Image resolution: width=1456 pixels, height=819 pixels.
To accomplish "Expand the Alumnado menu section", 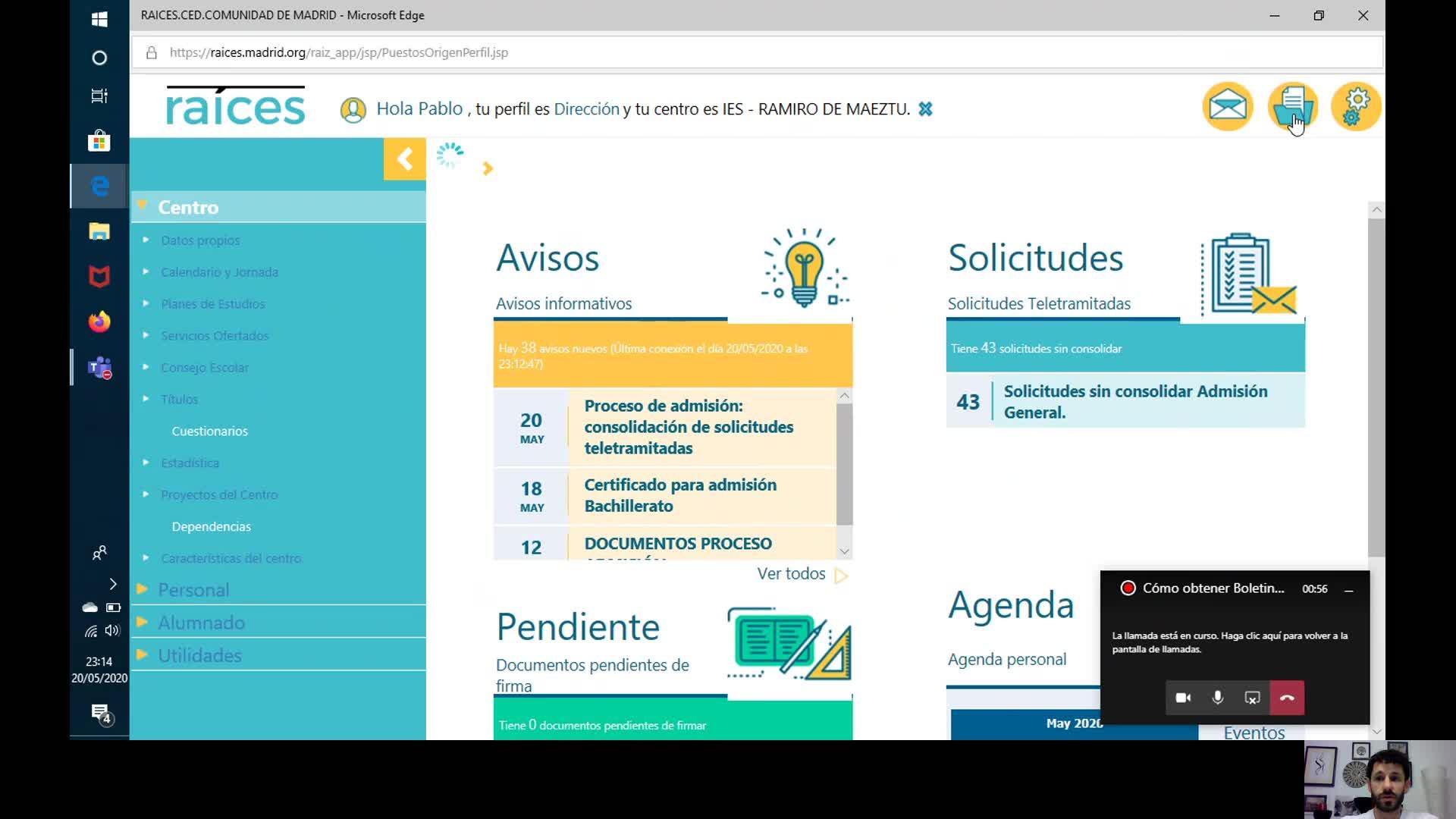I will [x=201, y=623].
